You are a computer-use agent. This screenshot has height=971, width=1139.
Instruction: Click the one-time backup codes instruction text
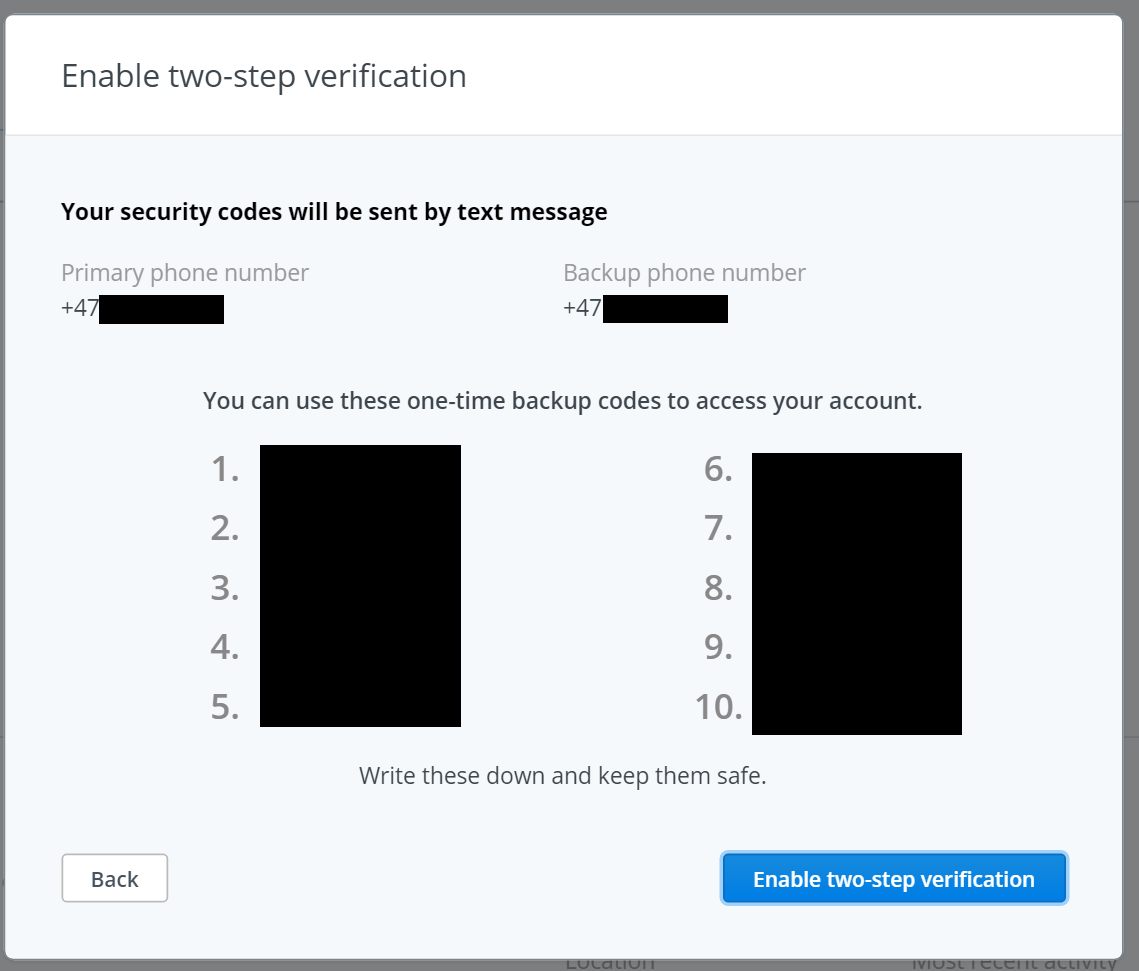click(562, 401)
